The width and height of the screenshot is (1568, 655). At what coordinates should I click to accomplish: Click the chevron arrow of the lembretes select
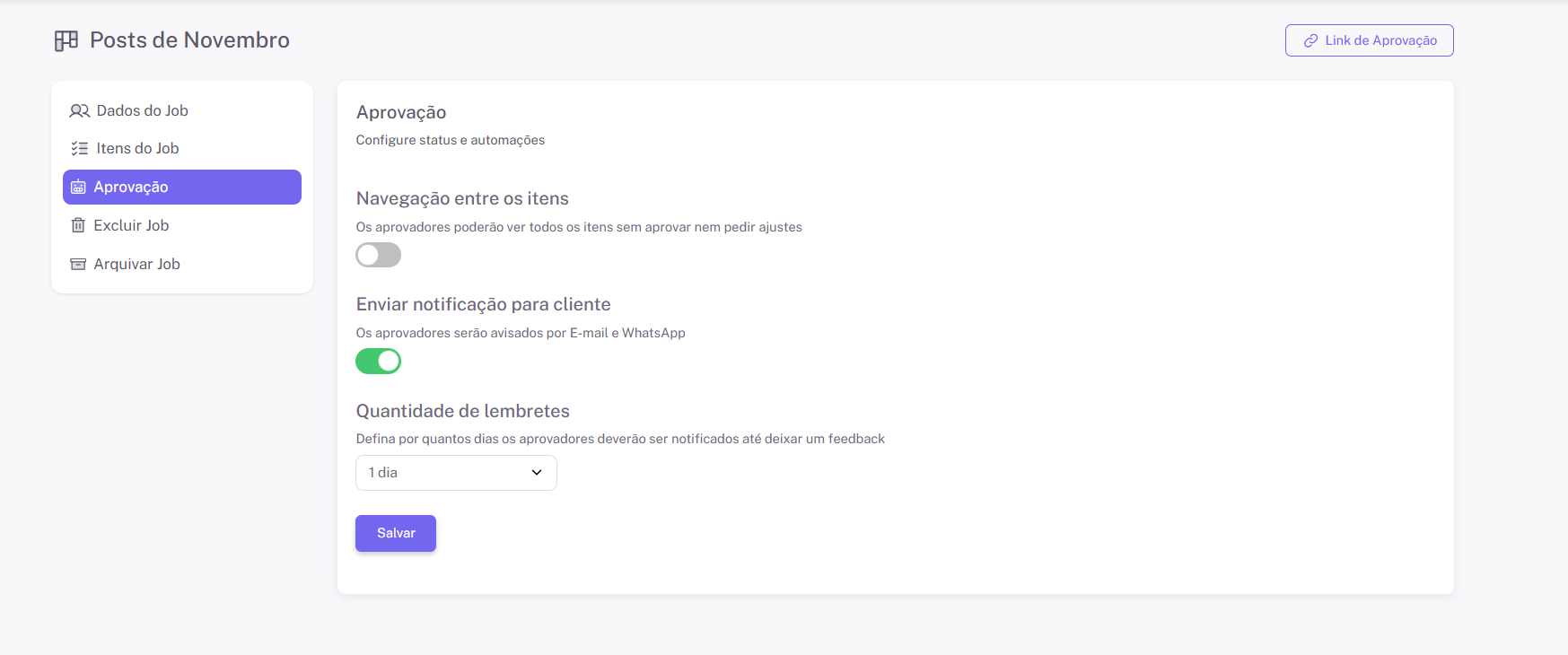(537, 473)
